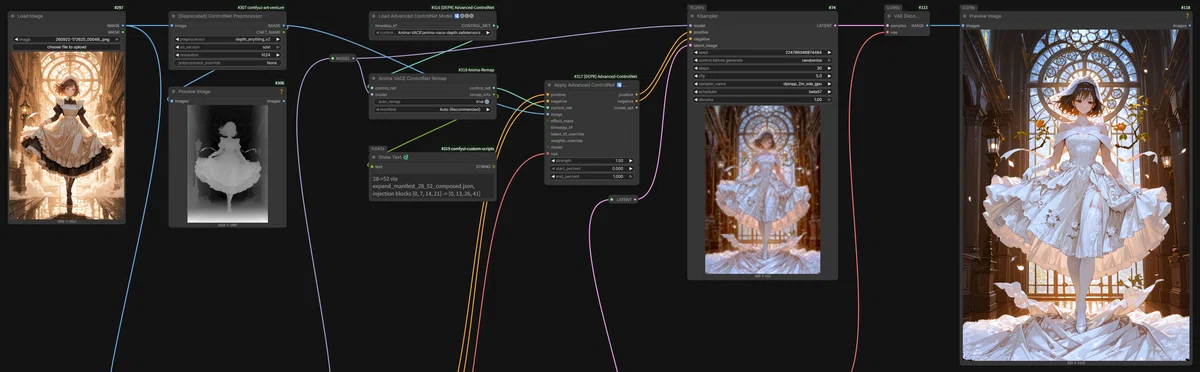Click the Show Text output text box
Screen dimensions: 1200x372
433,187
